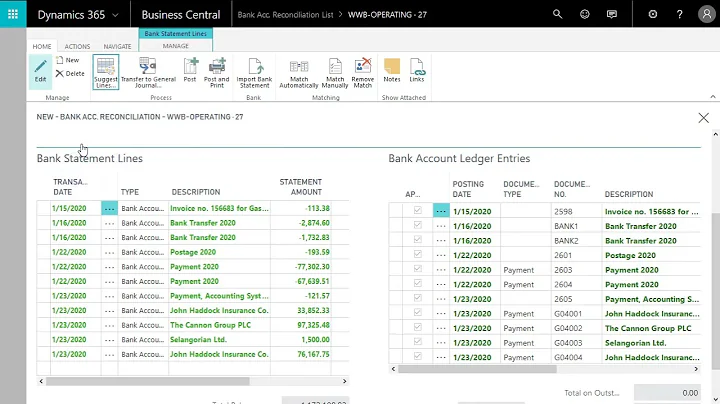Open Notes attachment icon
Screen dimensions: 720x404
pos(392,70)
